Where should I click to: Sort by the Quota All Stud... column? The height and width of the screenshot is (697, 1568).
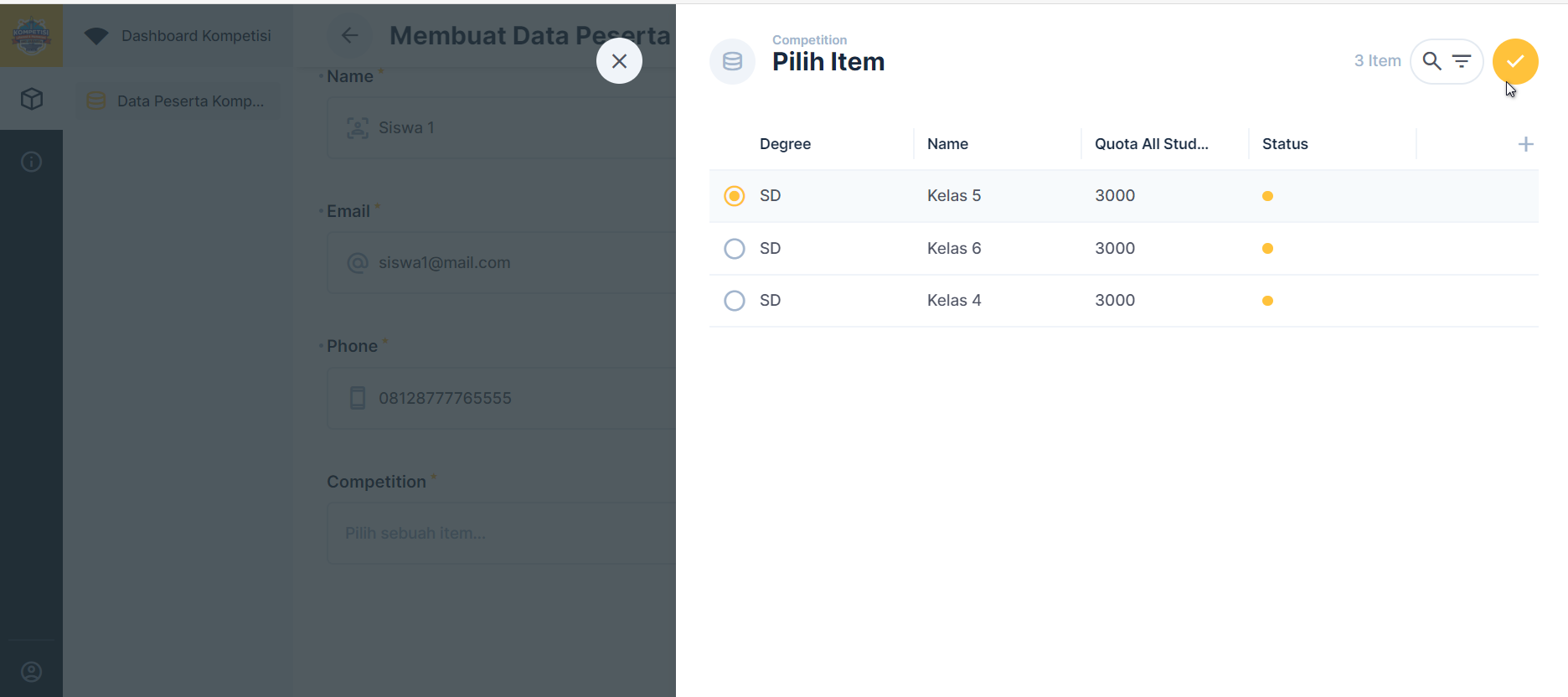click(x=1151, y=144)
